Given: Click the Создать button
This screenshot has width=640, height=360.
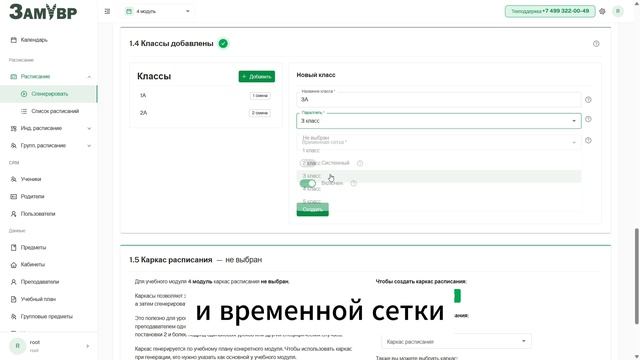Looking at the screenshot, I should point(313,209).
